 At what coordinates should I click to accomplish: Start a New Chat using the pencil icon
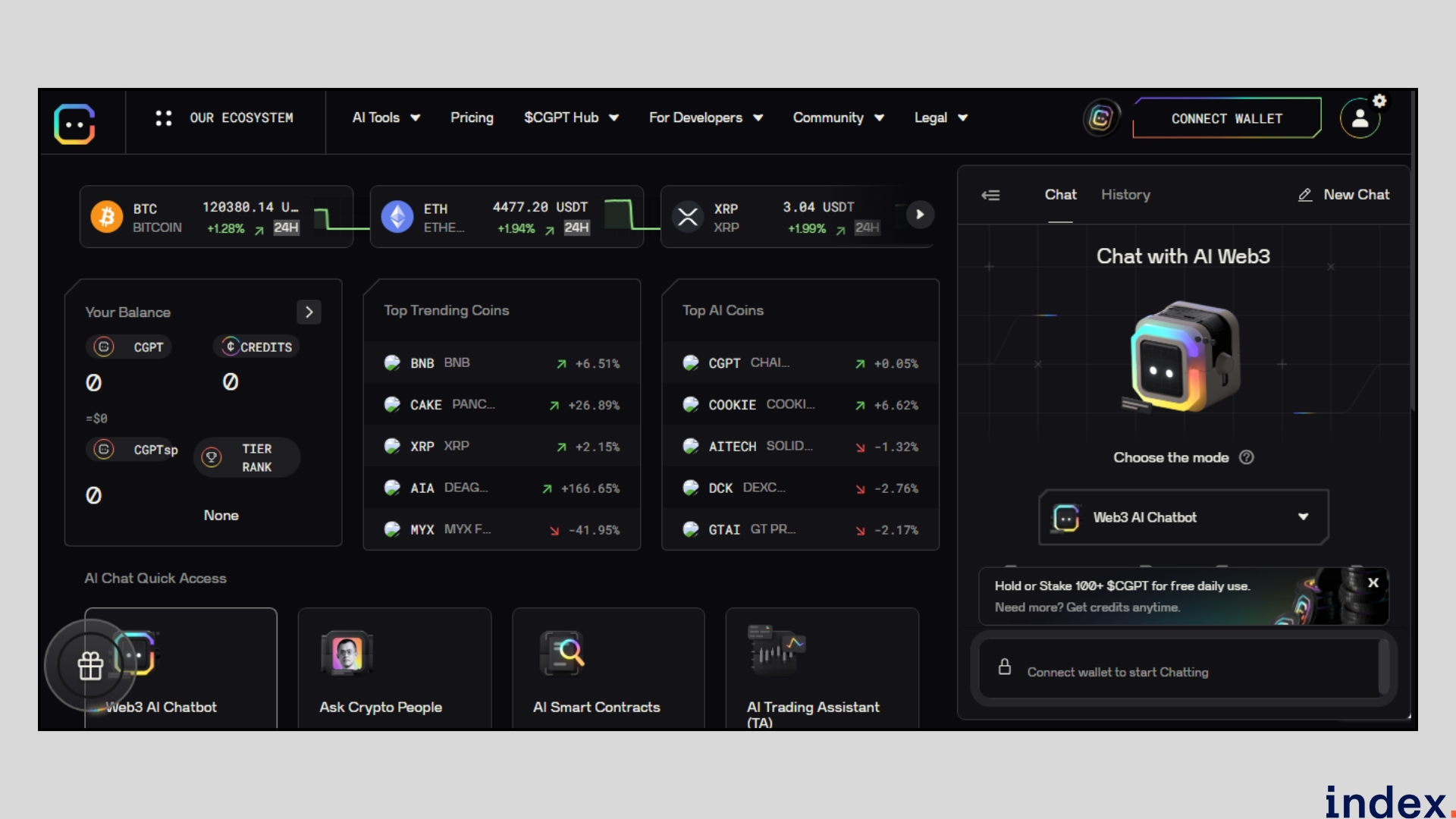tap(1304, 195)
